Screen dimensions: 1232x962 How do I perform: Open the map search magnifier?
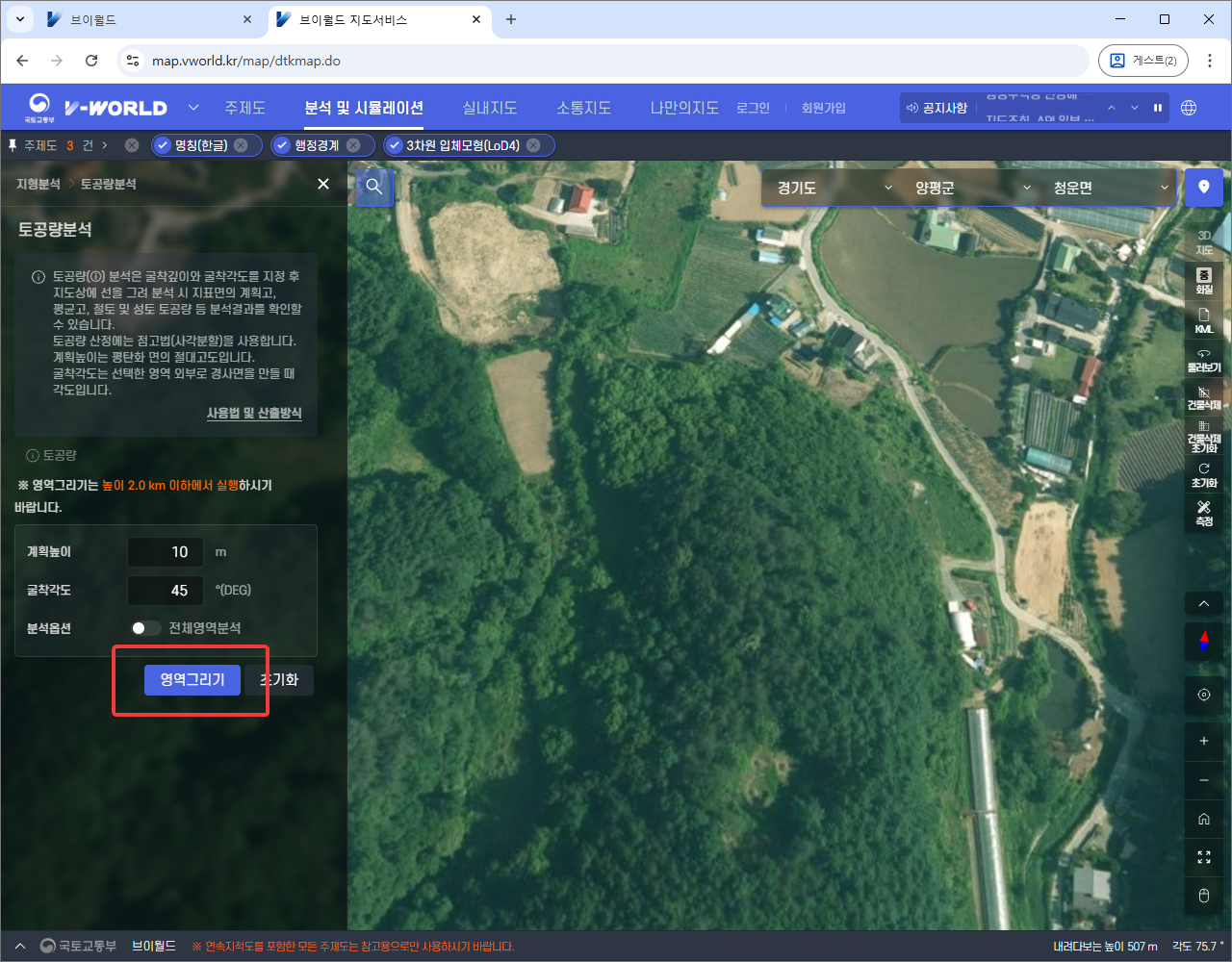[x=374, y=187]
